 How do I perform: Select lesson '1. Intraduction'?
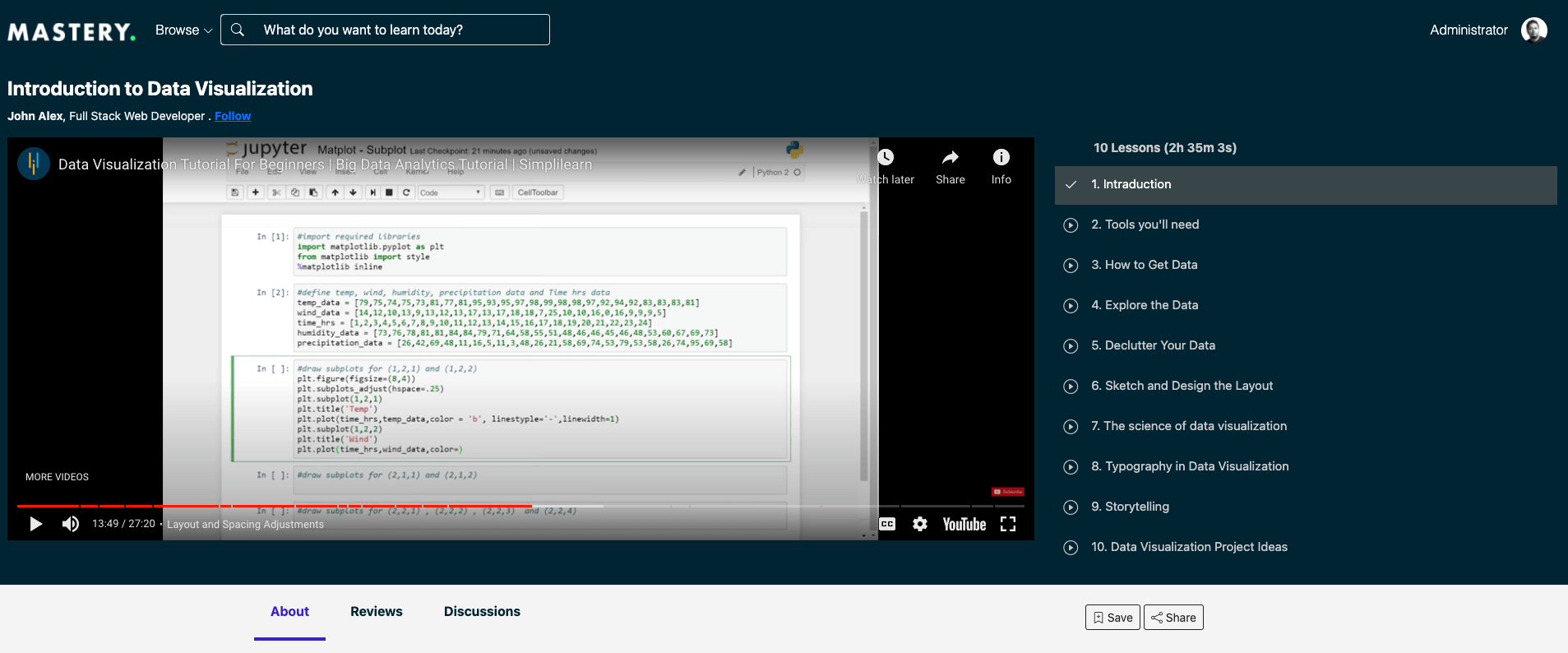[1306, 185]
